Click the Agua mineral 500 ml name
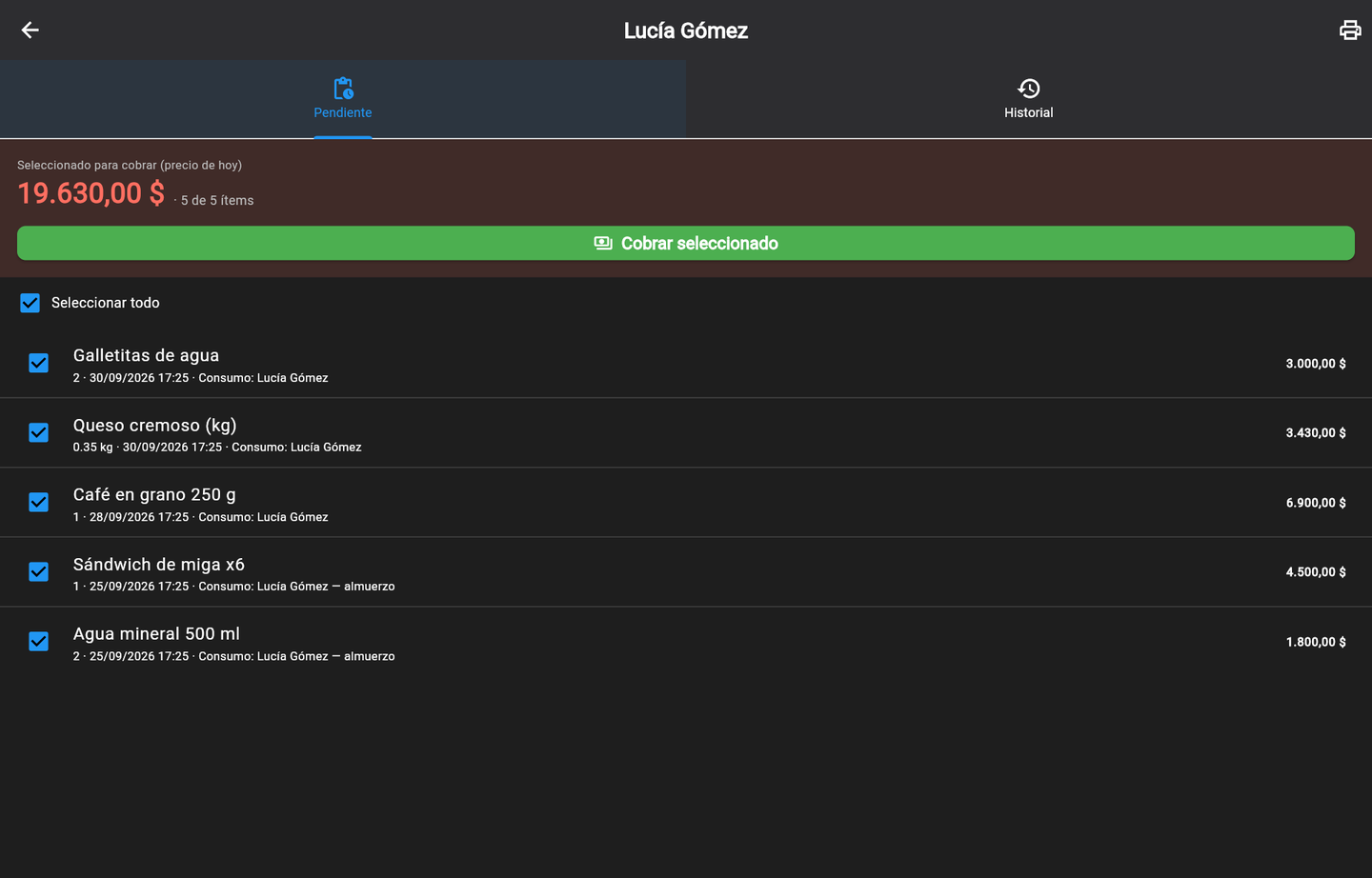The image size is (1372, 878). point(156,634)
